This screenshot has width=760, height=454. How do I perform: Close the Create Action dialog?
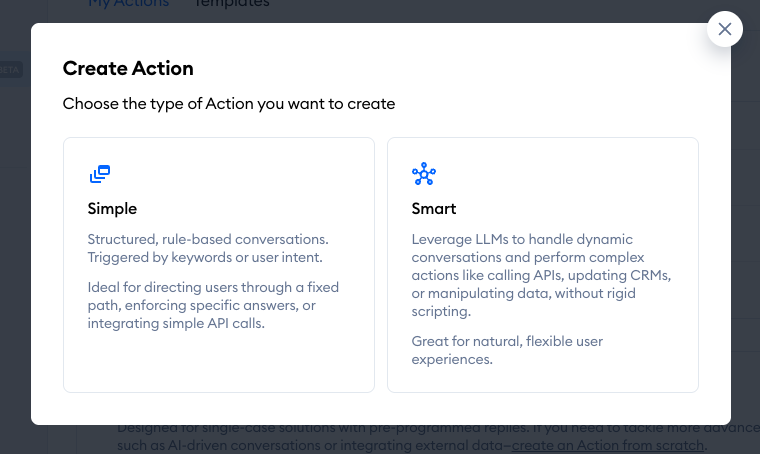(x=725, y=29)
